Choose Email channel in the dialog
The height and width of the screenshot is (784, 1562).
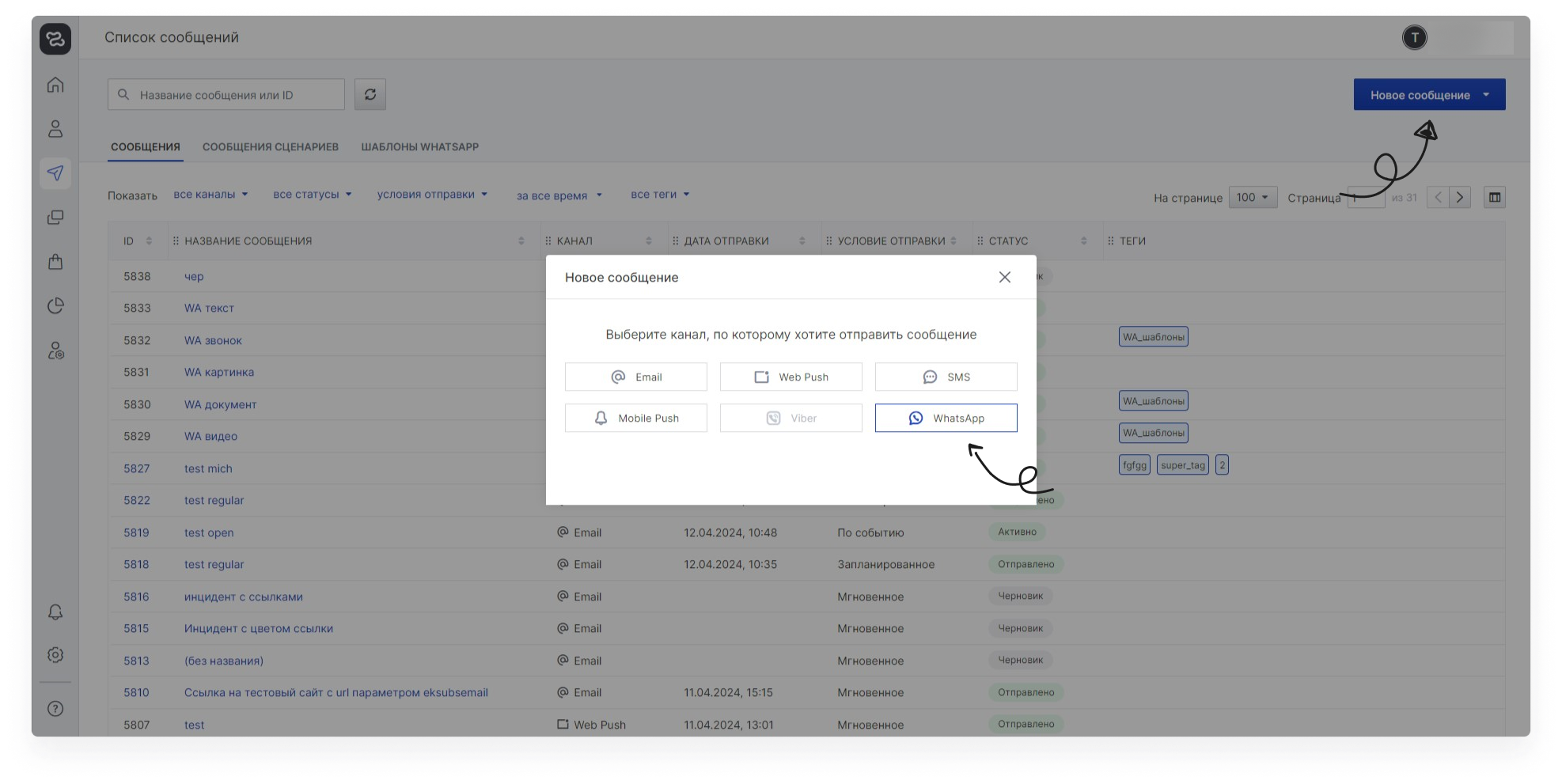tap(636, 377)
